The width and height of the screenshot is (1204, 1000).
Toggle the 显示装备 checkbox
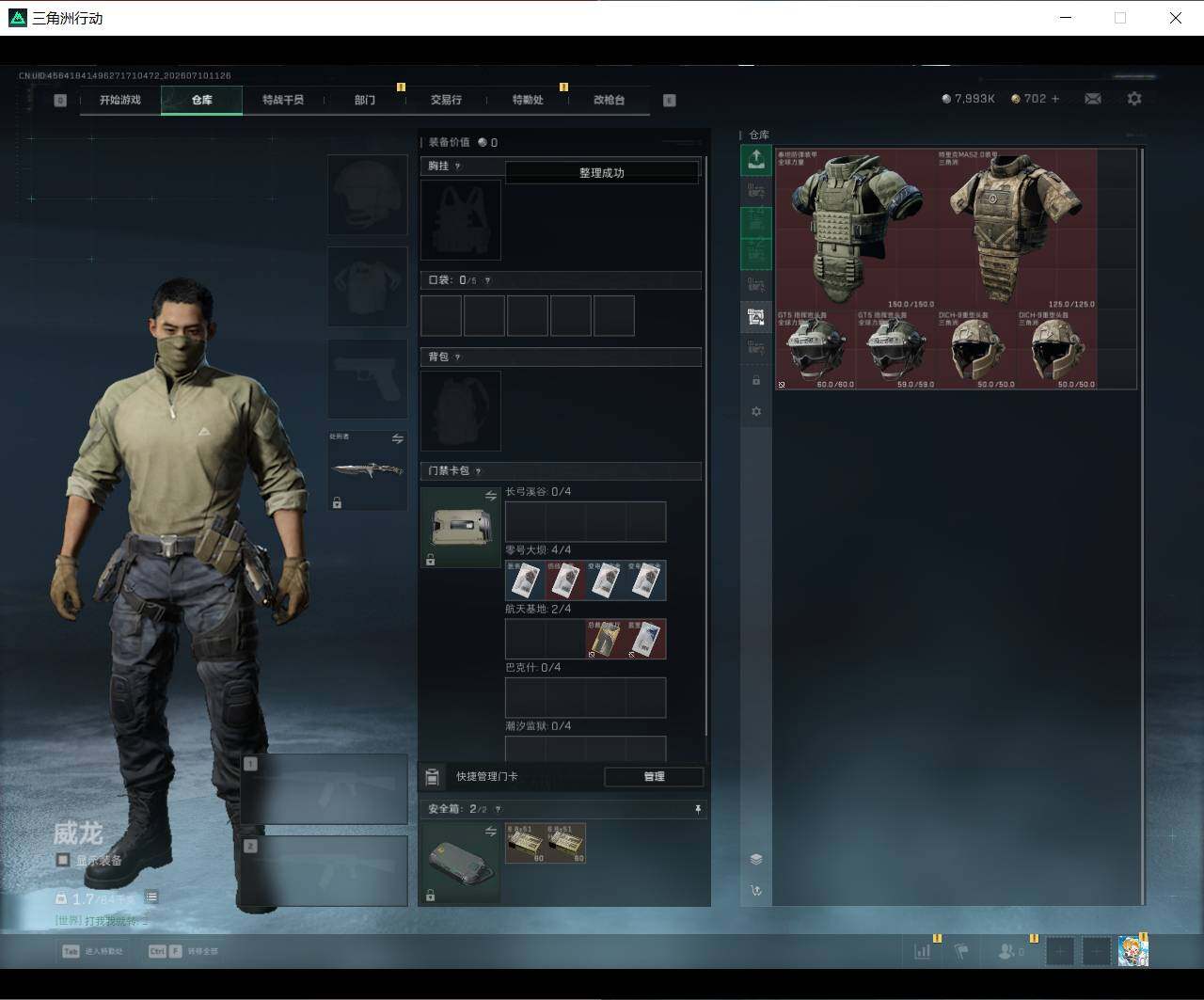[x=63, y=860]
